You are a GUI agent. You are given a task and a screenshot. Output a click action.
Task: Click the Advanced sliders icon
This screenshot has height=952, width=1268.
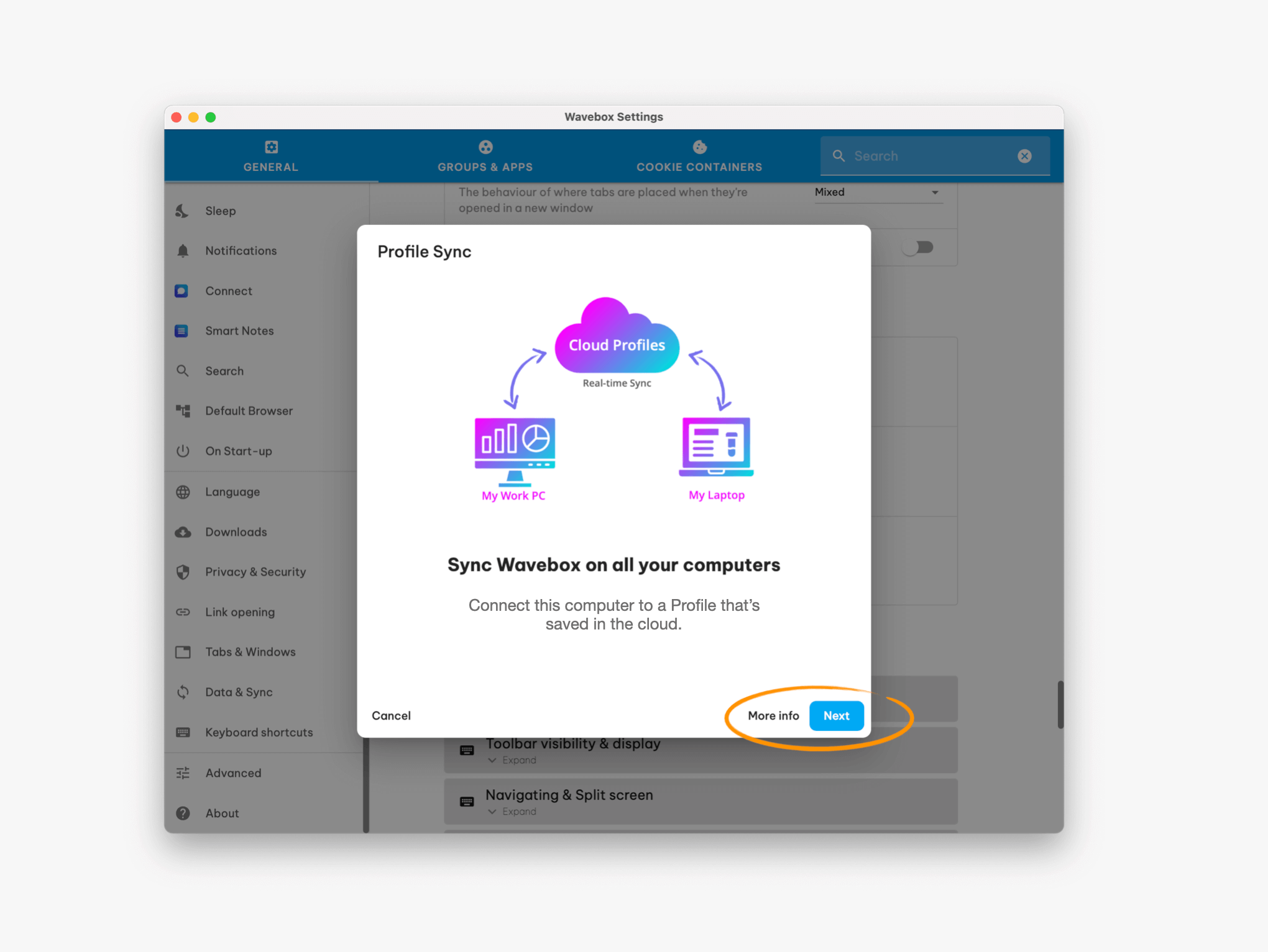coord(183,773)
